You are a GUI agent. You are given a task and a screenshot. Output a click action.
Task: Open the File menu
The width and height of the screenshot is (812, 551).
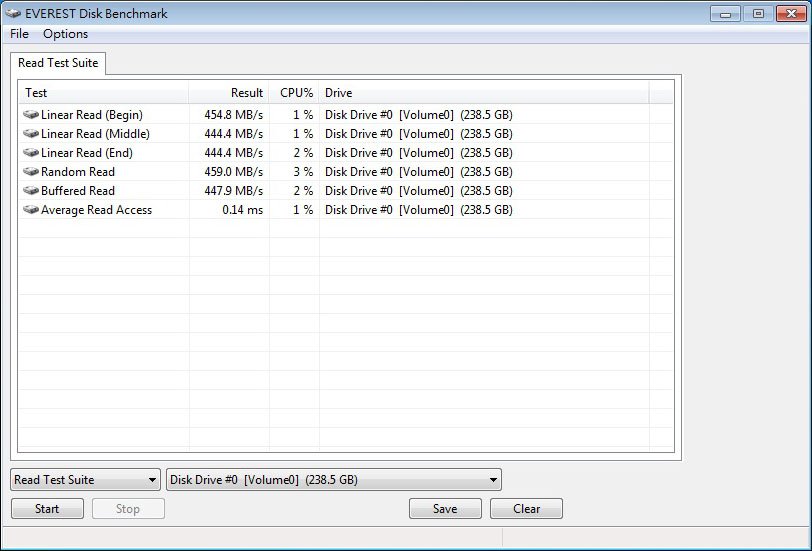click(19, 34)
